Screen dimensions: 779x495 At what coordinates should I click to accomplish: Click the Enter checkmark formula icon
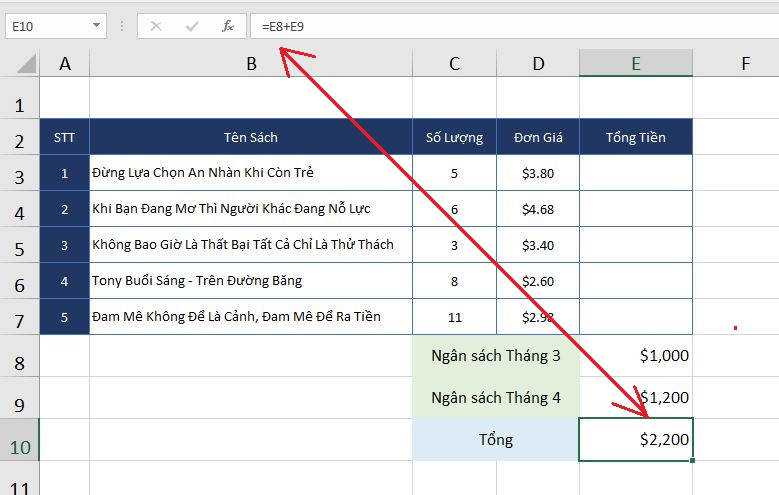pos(191,26)
